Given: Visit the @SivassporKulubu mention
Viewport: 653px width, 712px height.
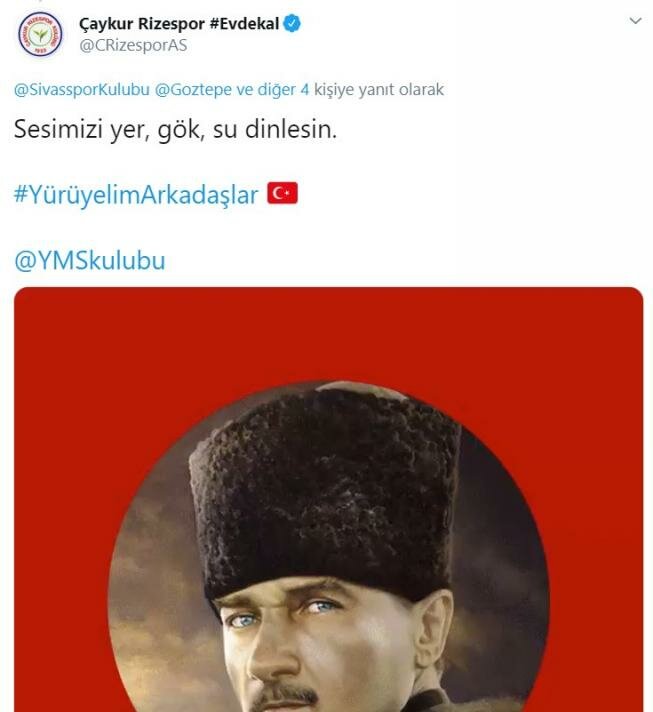Looking at the screenshot, I should coord(82,89).
